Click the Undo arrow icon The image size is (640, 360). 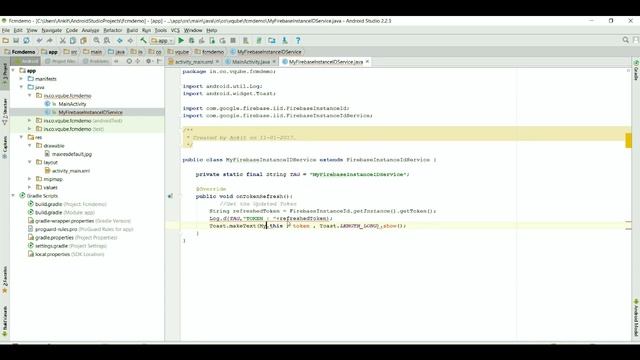click(39, 40)
